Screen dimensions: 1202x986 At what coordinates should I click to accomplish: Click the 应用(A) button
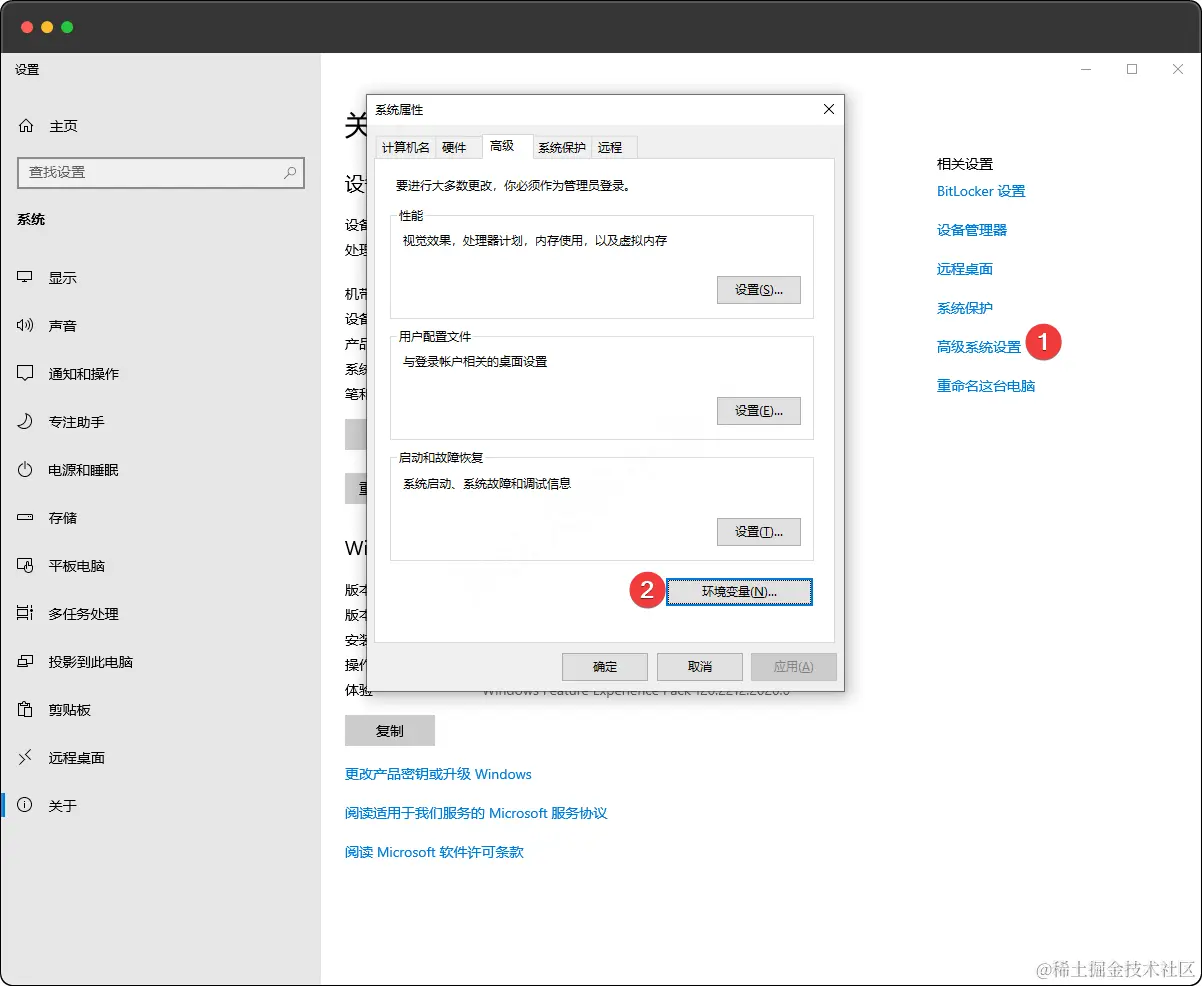[x=794, y=667]
